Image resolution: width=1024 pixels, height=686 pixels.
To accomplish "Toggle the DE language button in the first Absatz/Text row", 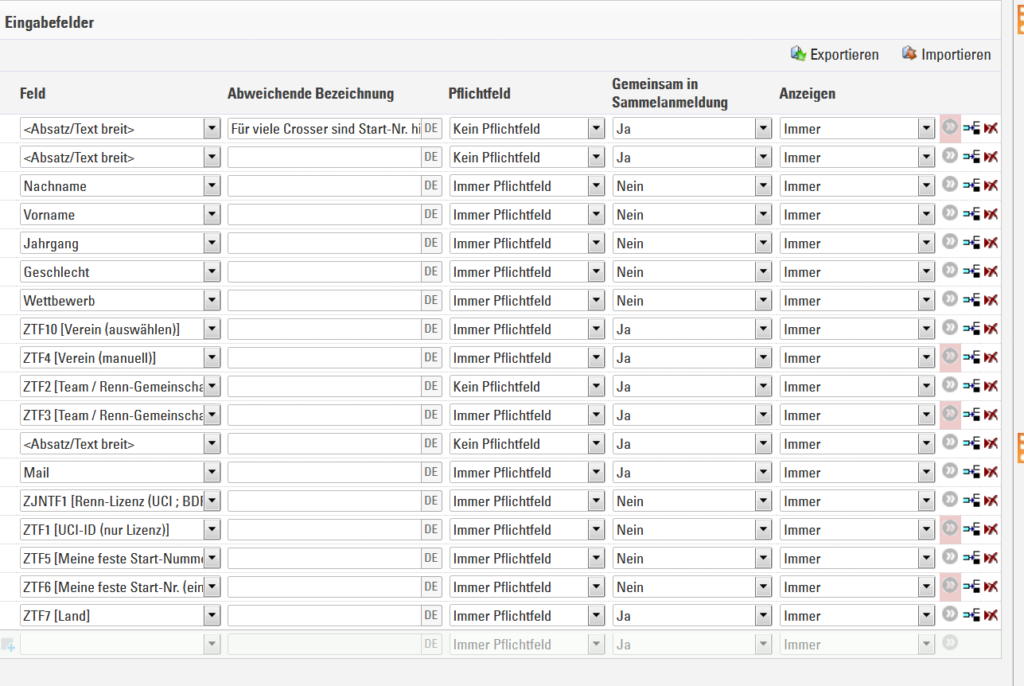I will pyautogui.click(x=431, y=129).
